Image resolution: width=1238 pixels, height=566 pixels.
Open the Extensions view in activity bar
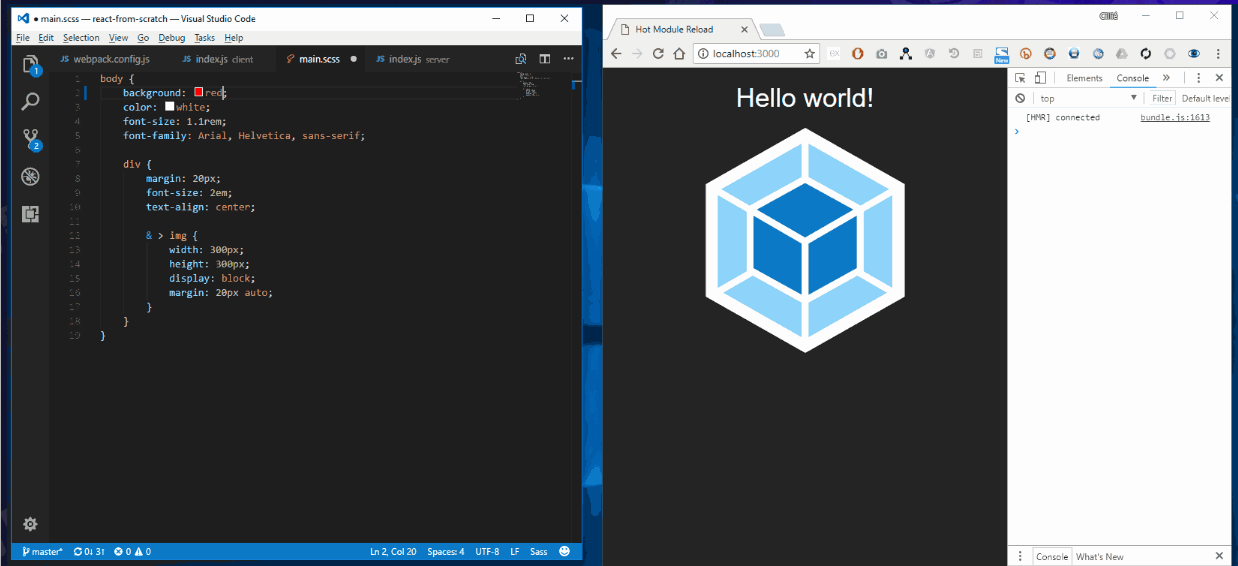click(30, 214)
